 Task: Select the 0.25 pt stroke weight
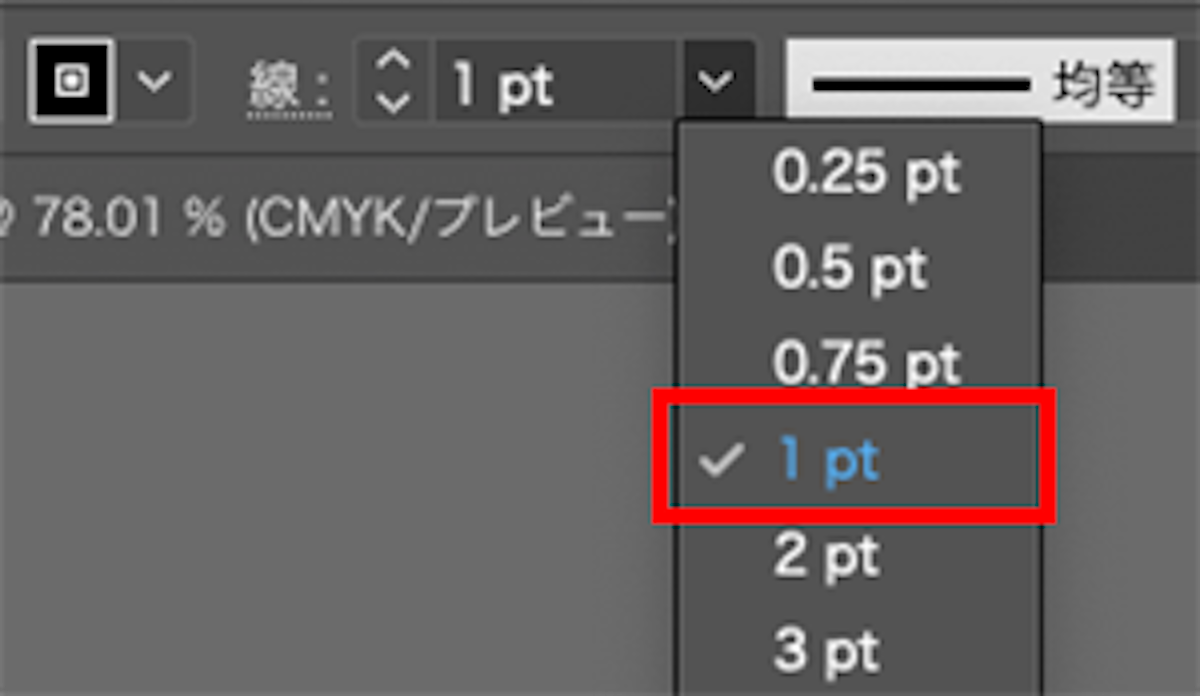click(x=867, y=172)
